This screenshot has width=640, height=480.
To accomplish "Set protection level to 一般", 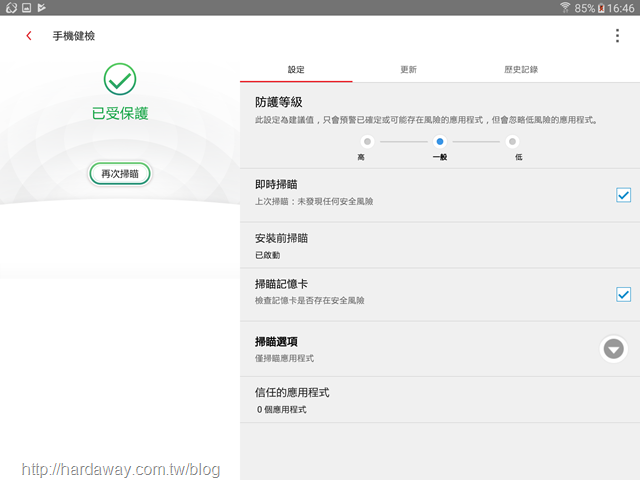I will pyautogui.click(x=440, y=142).
